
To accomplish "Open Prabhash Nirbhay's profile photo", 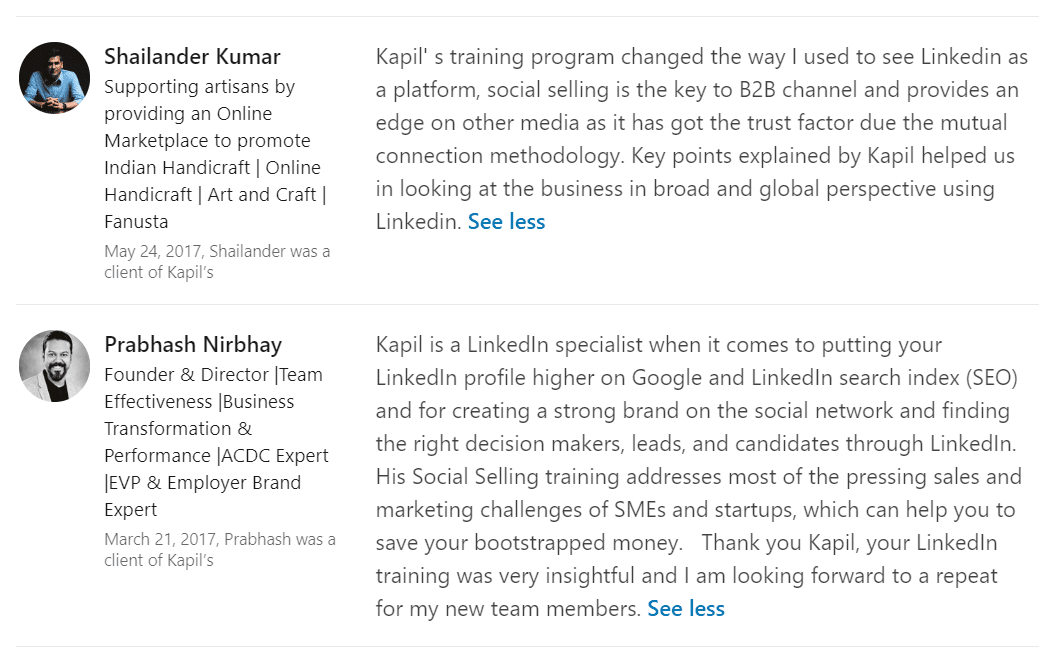I will pyautogui.click(x=55, y=366).
